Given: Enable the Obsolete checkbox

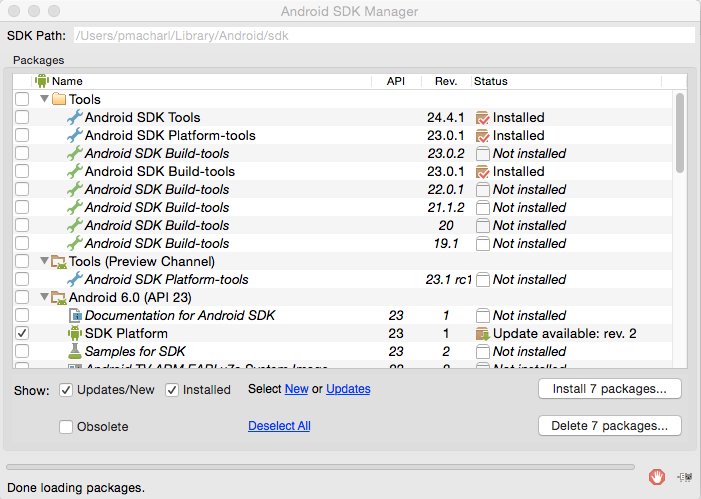Looking at the screenshot, I should pos(66,427).
